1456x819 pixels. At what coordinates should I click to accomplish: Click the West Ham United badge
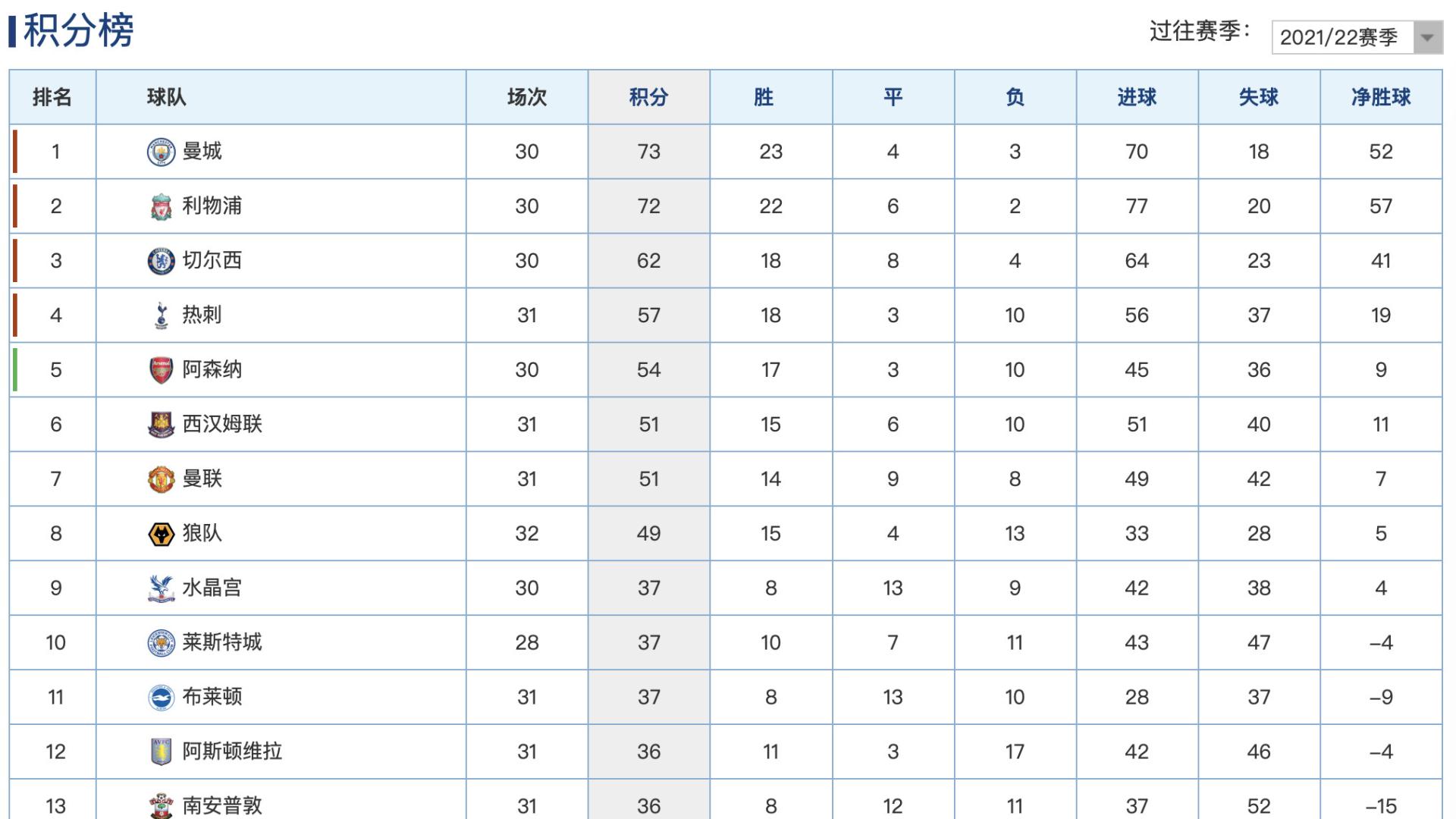click(161, 425)
